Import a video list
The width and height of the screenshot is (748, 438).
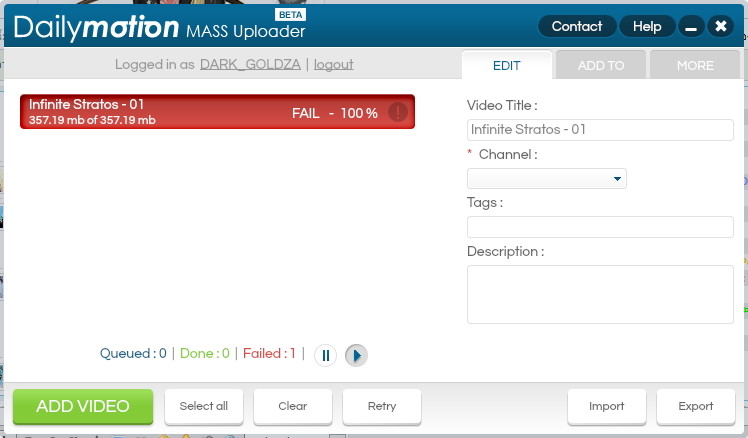point(607,406)
